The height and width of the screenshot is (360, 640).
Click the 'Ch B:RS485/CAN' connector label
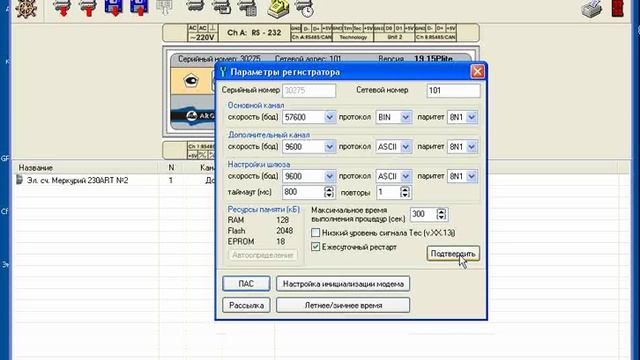tap(436, 37)
